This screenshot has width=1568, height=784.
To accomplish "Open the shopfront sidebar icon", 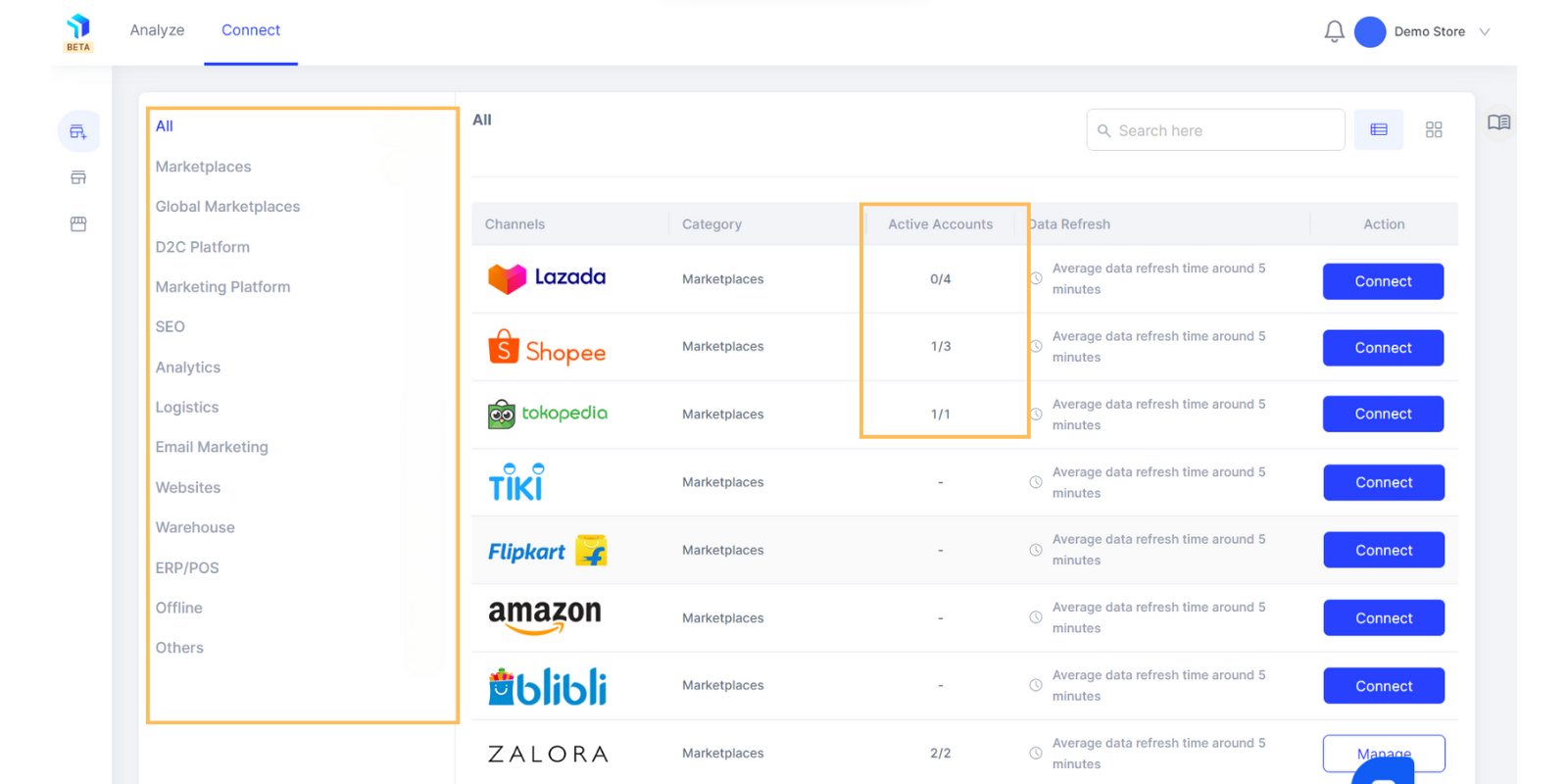I will pyautogui.click(x=78, y=224).
